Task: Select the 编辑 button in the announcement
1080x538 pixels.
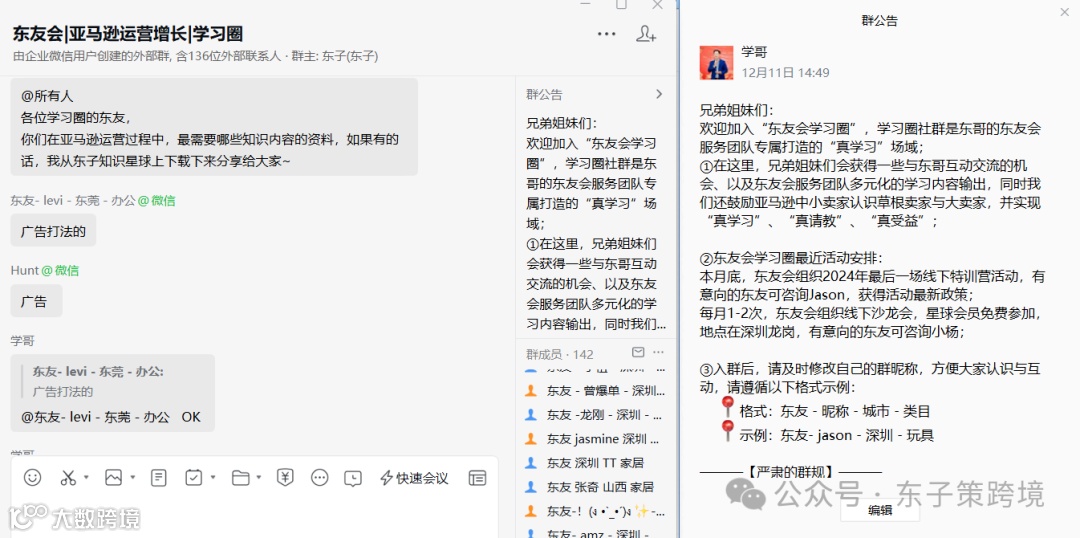Action: (880, 510)
